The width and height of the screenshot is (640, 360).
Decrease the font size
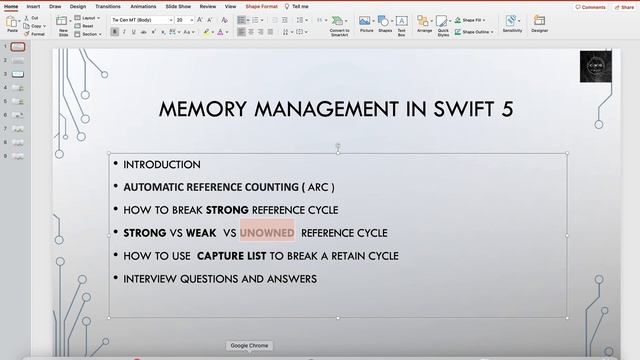click(210, 20)
